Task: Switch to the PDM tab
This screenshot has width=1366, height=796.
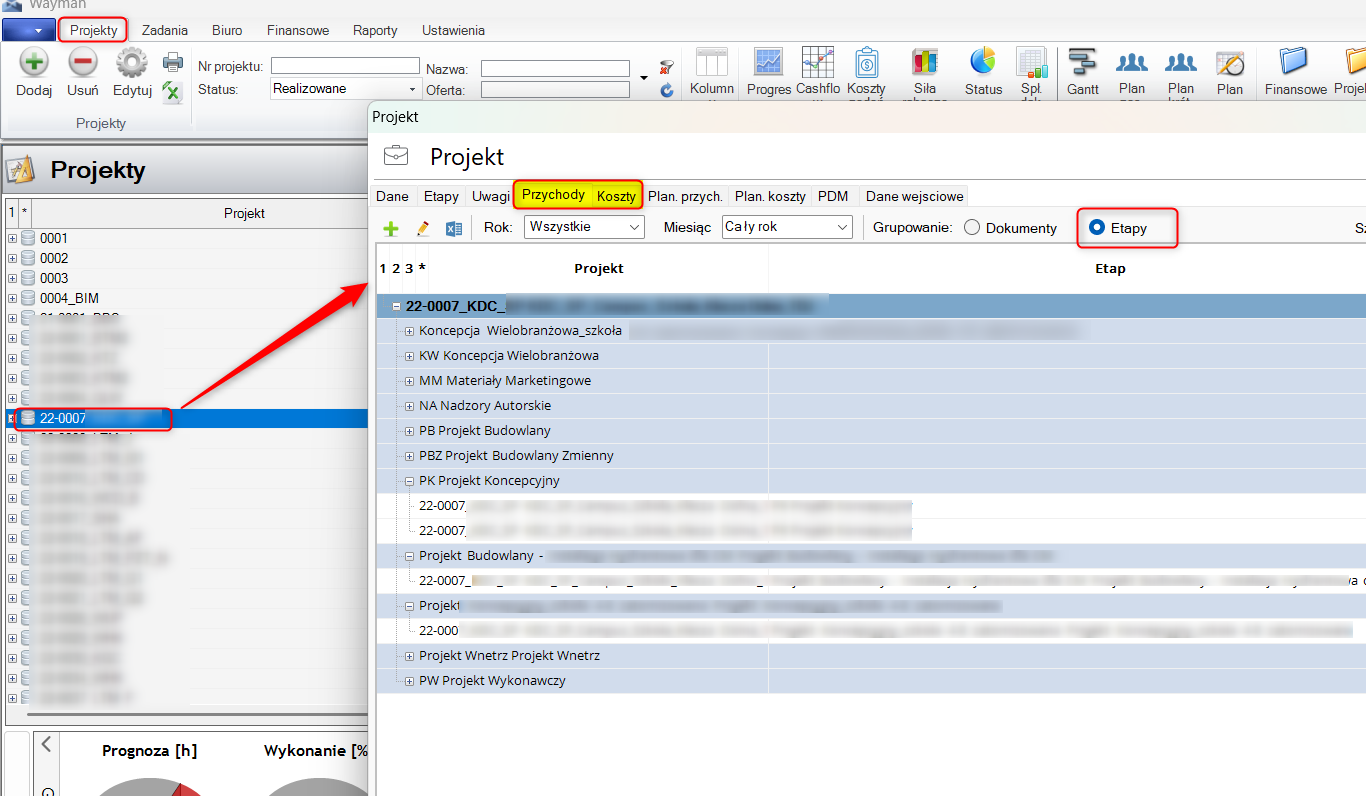Action: tap(833, 196)
